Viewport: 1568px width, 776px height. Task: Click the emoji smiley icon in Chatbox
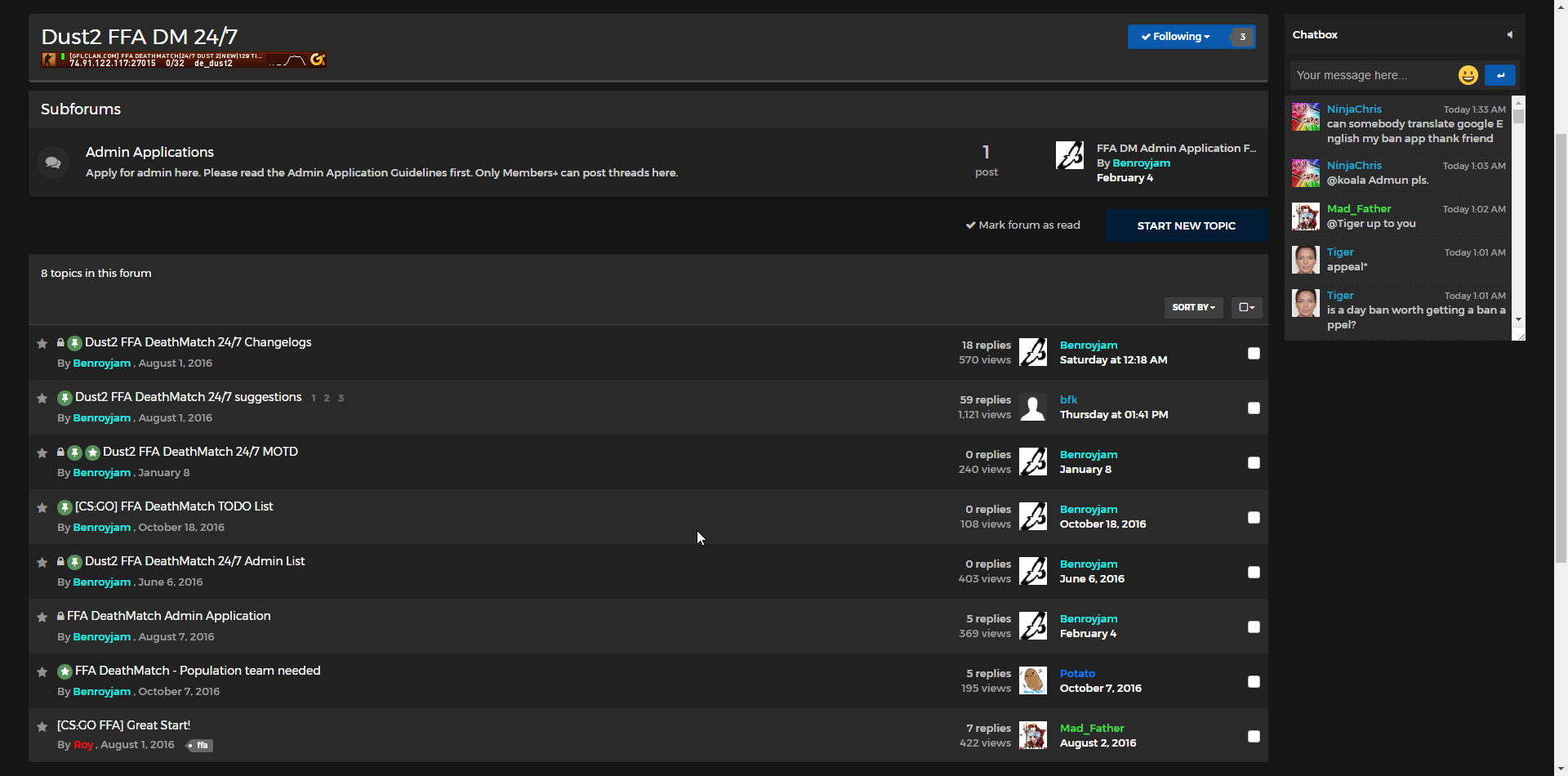pyautogui.click(x=1468, y=75)
